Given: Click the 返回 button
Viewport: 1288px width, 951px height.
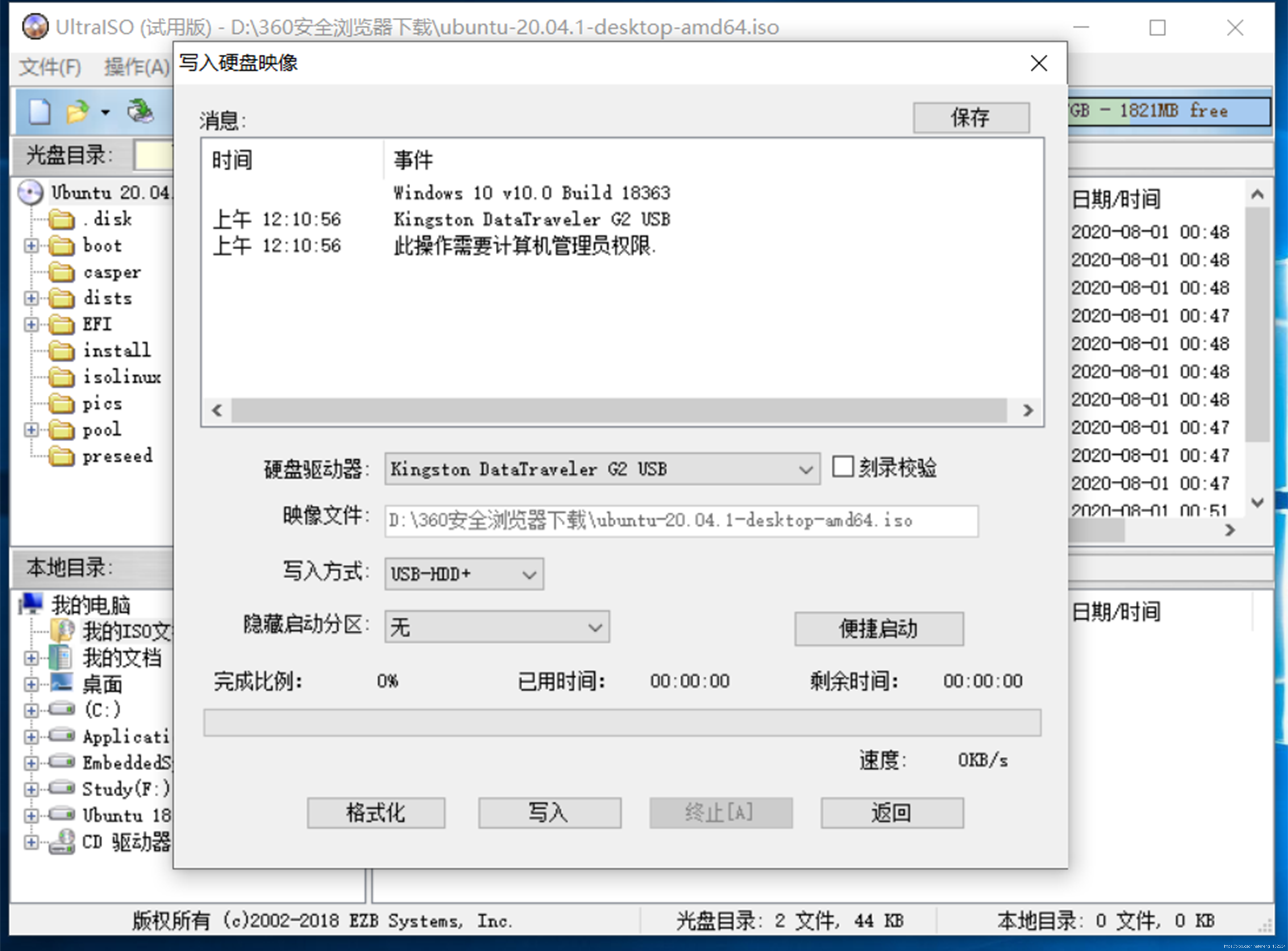Looking at the screenshot, I should (892, 813).
